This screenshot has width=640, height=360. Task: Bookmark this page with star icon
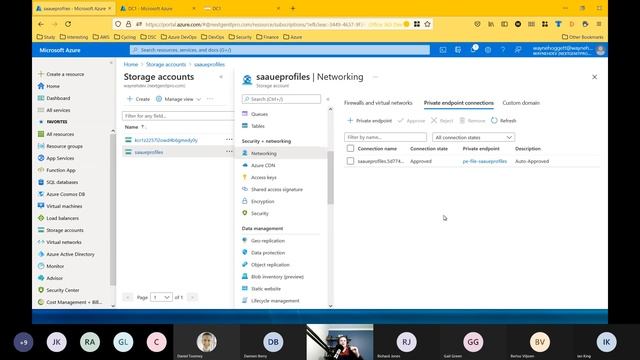click(427, 24)
